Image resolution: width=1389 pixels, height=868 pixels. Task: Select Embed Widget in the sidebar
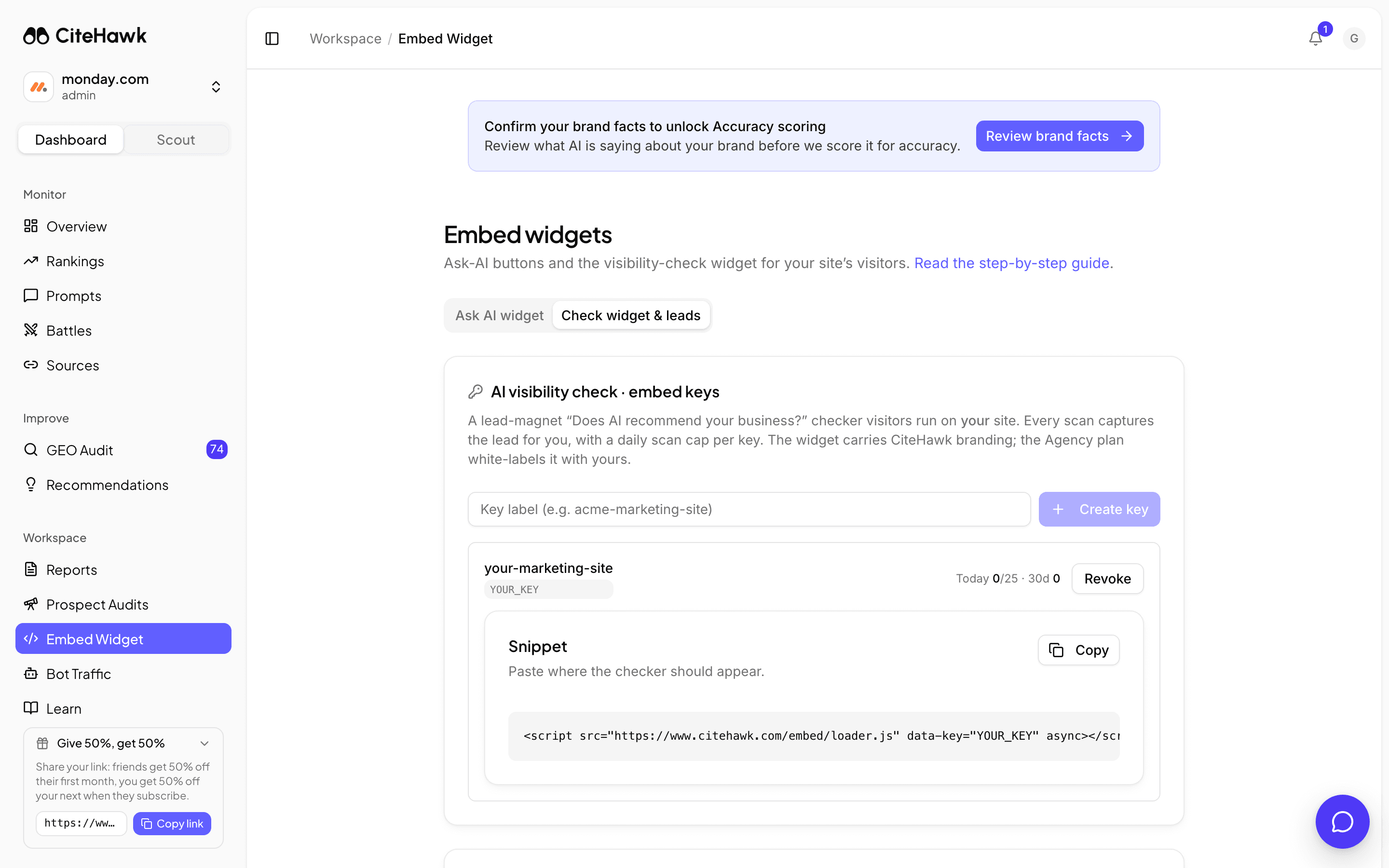click(x=123, y=639)
